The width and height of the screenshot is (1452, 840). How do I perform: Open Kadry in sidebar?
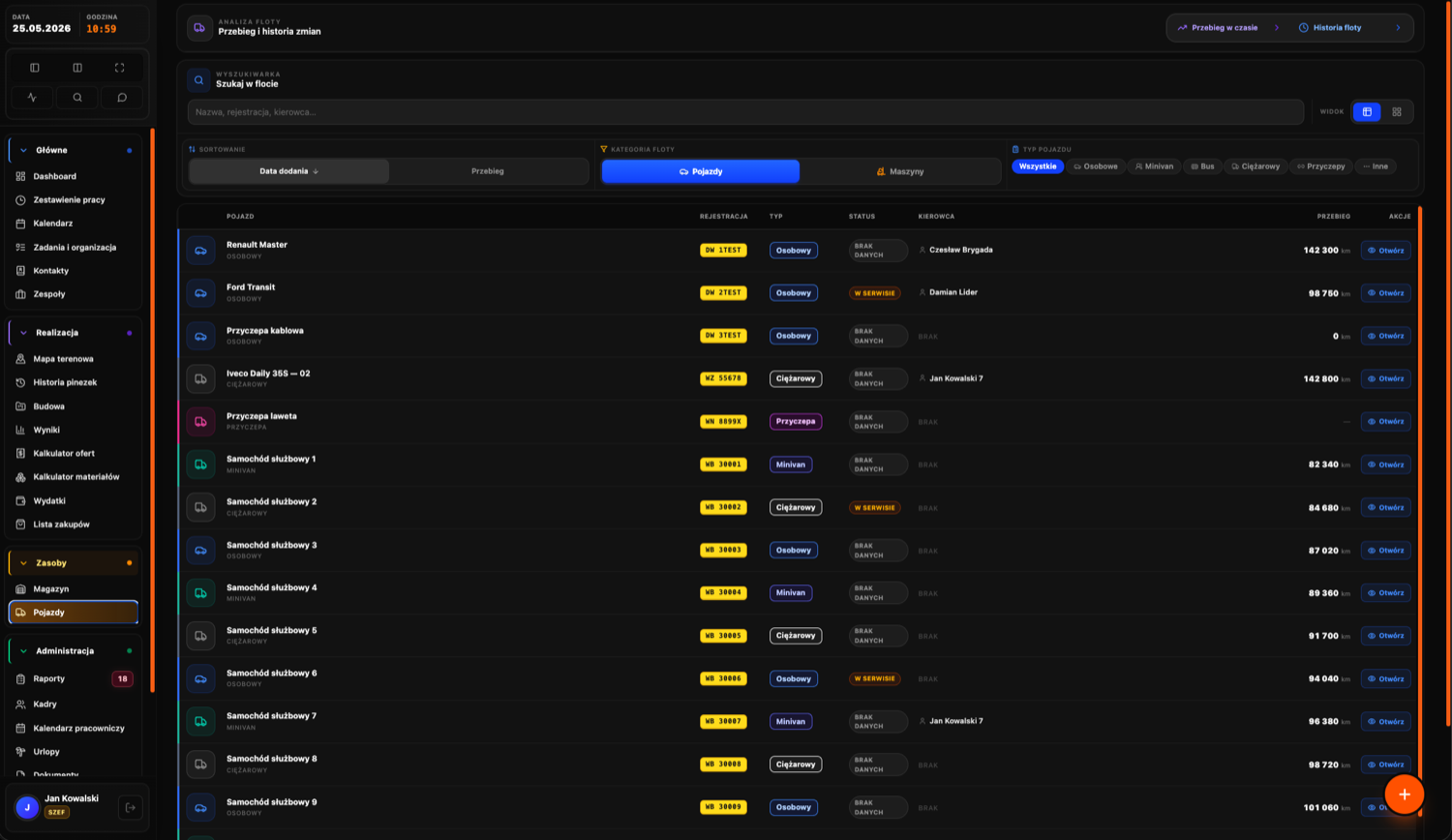[74, 705]
